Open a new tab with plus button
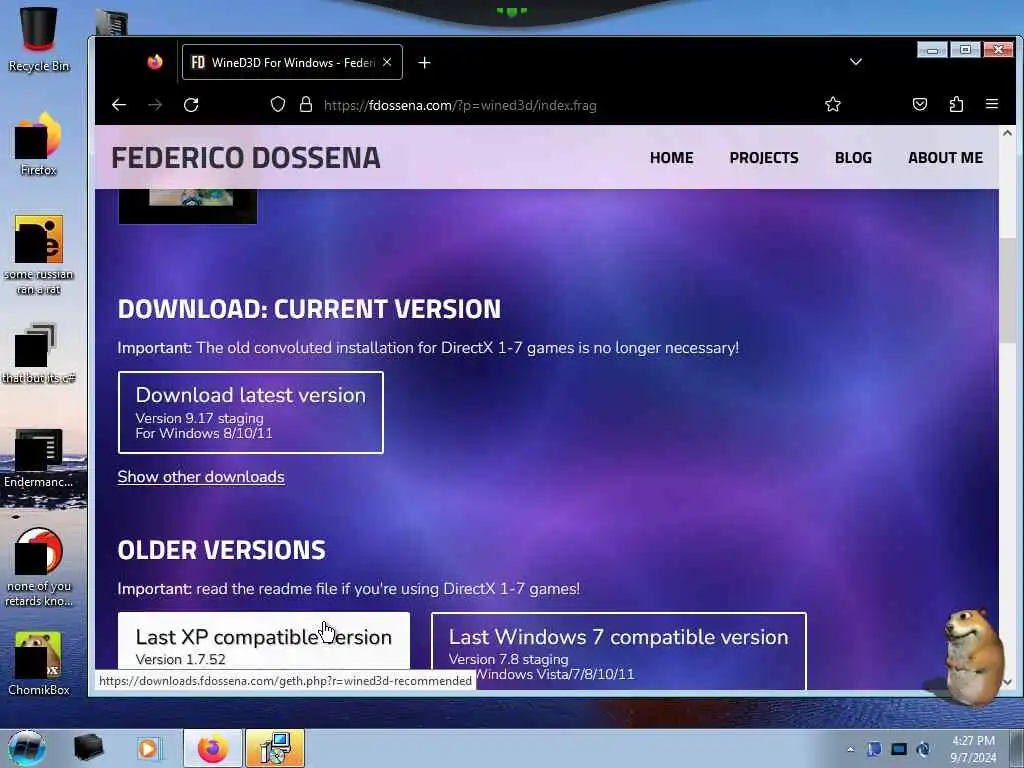 point(424,63)
